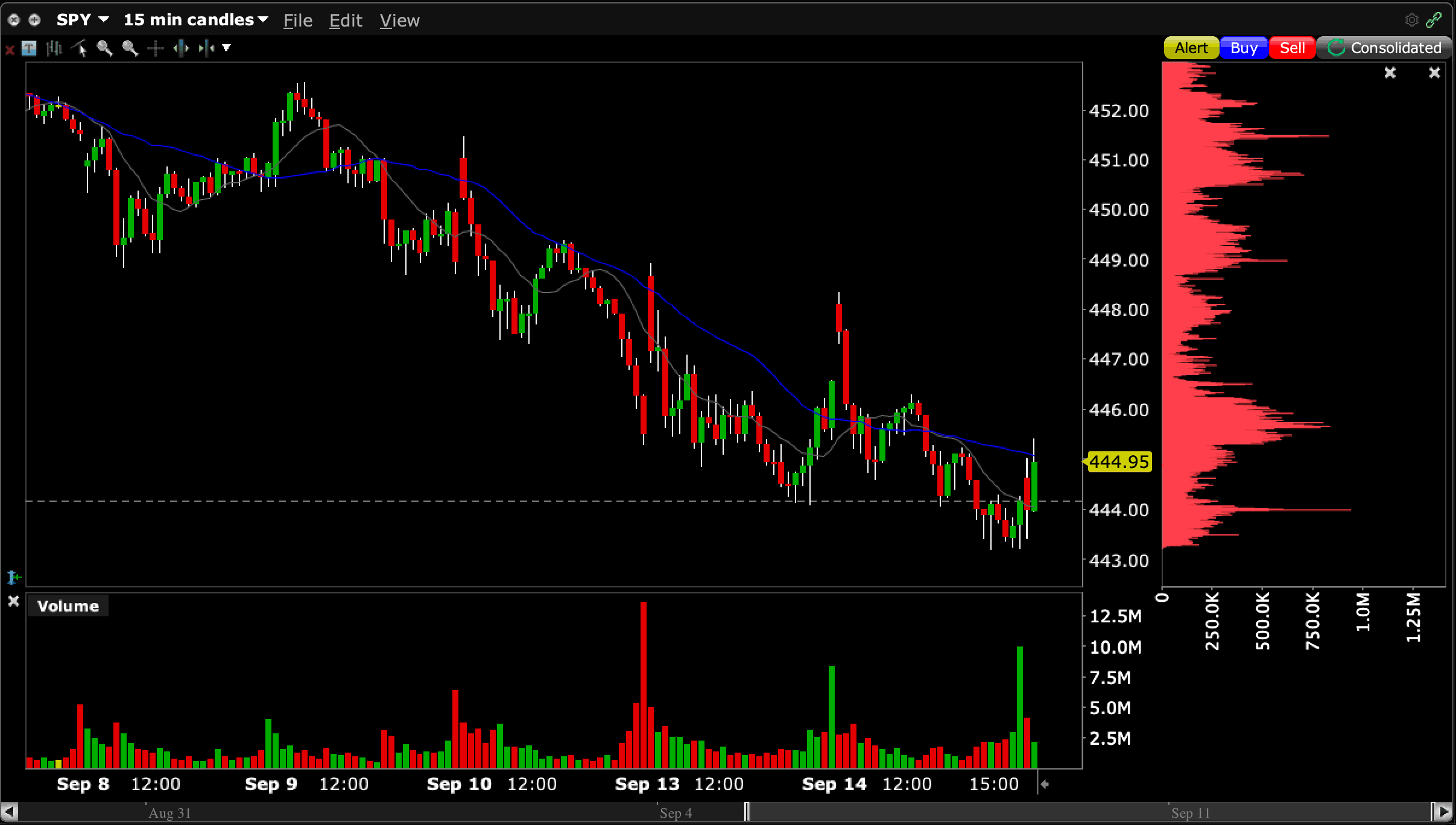Viewport: 1456px width, 825px height.
Task: Activate the trendline drawing tool
Action: coord(80,48)
